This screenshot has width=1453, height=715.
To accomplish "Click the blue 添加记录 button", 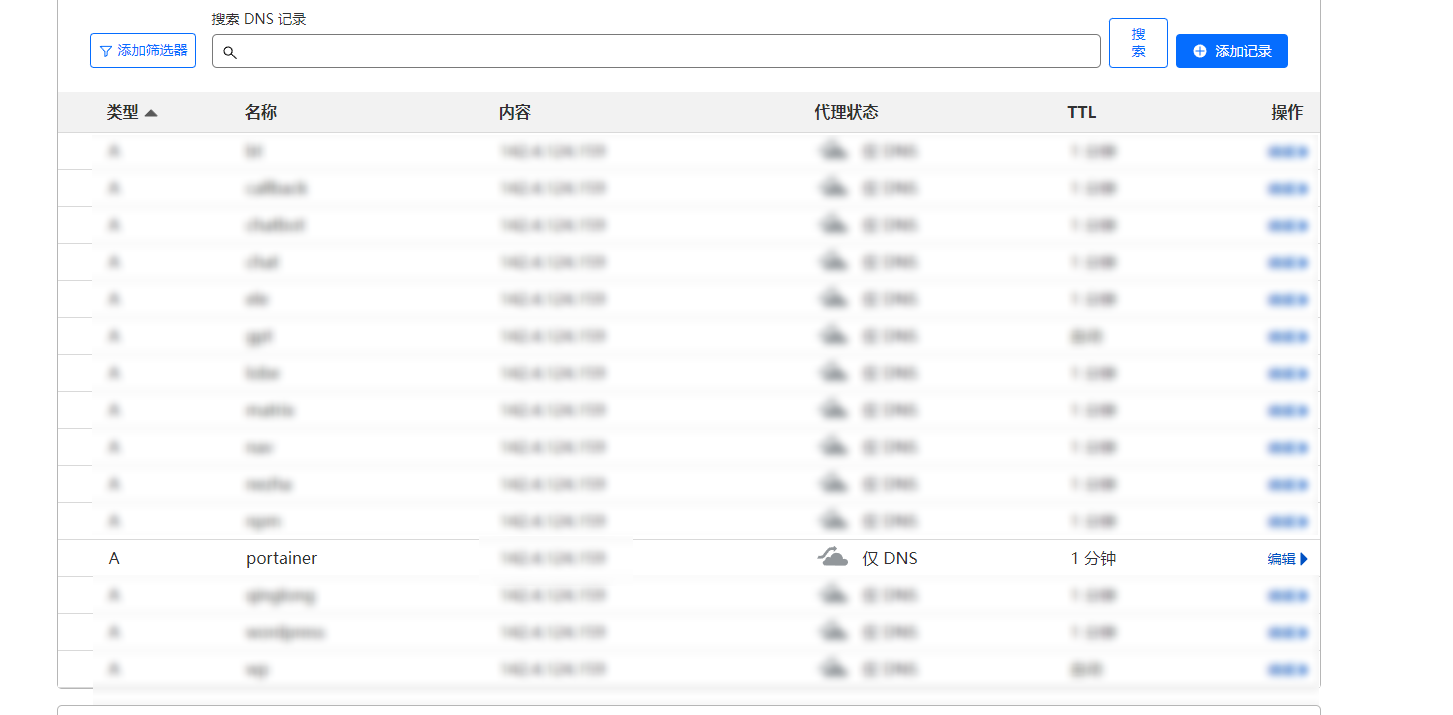I will [x=1232, y=51].
